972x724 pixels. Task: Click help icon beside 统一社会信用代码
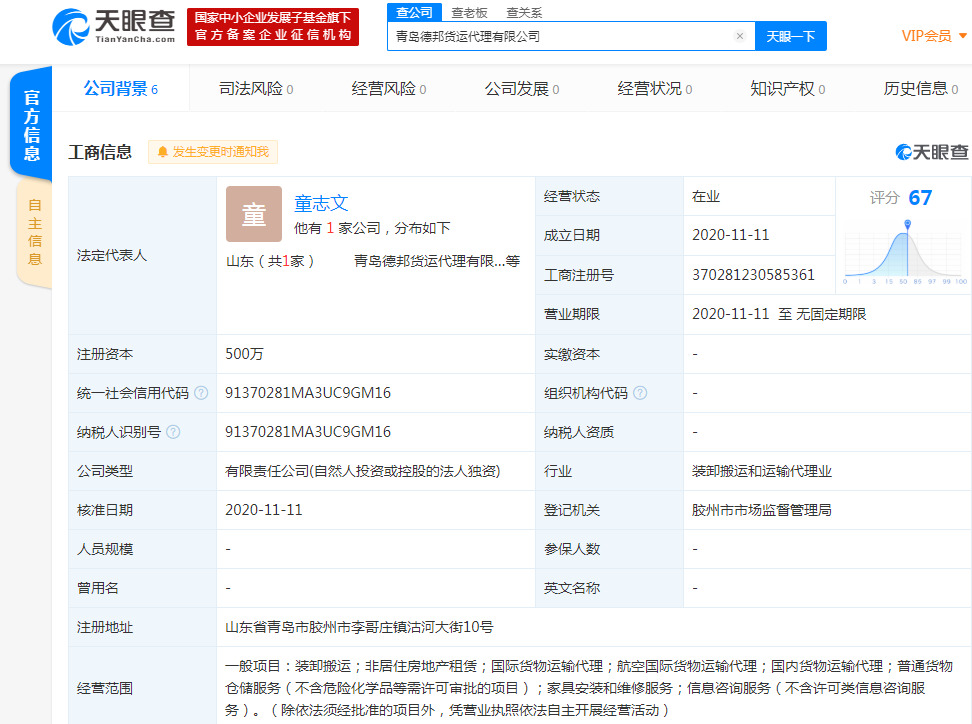pos(201,393)
